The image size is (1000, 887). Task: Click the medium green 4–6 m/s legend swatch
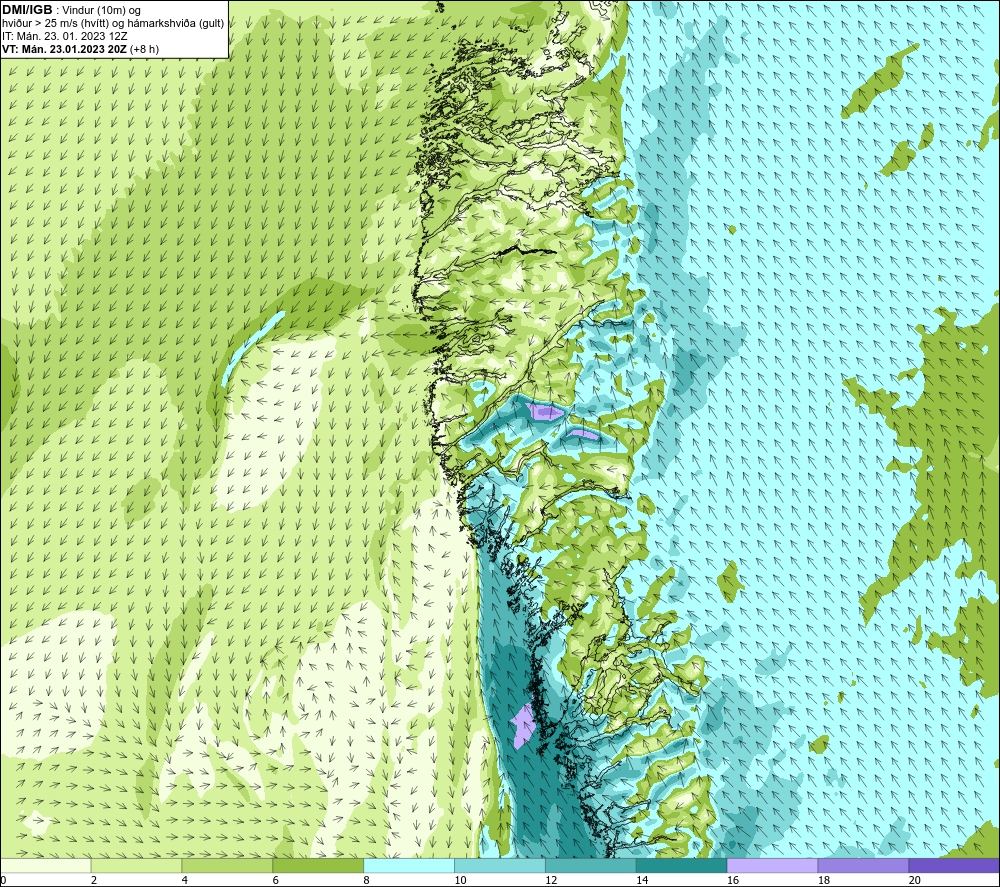(x=227, y=866)
